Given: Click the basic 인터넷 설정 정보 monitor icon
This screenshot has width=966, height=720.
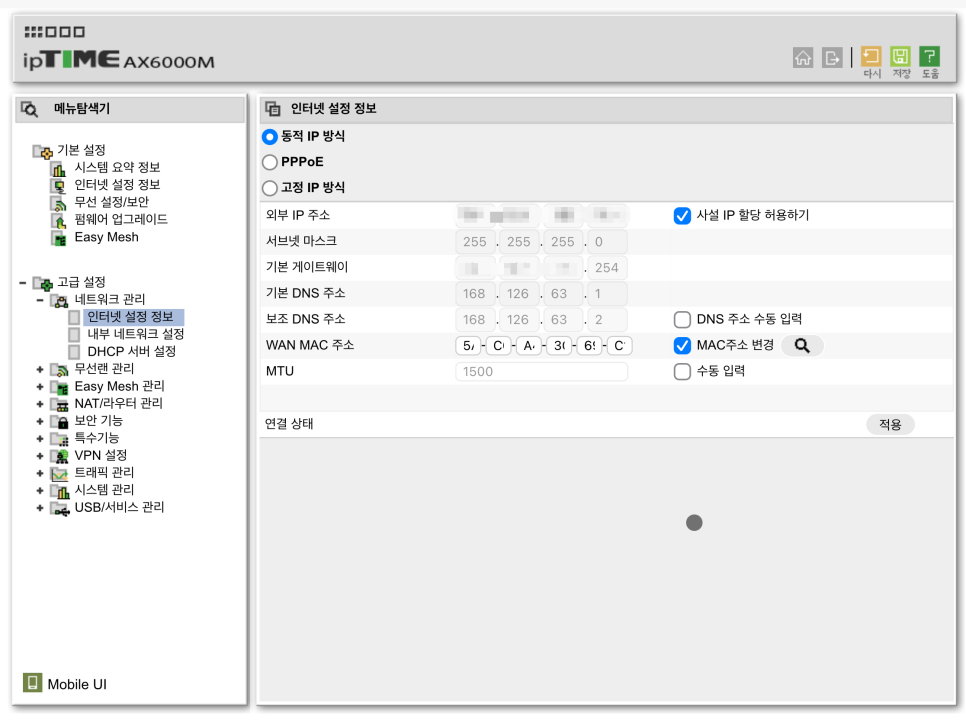Looking at the screenshot, I should click(x=59, y=185).
